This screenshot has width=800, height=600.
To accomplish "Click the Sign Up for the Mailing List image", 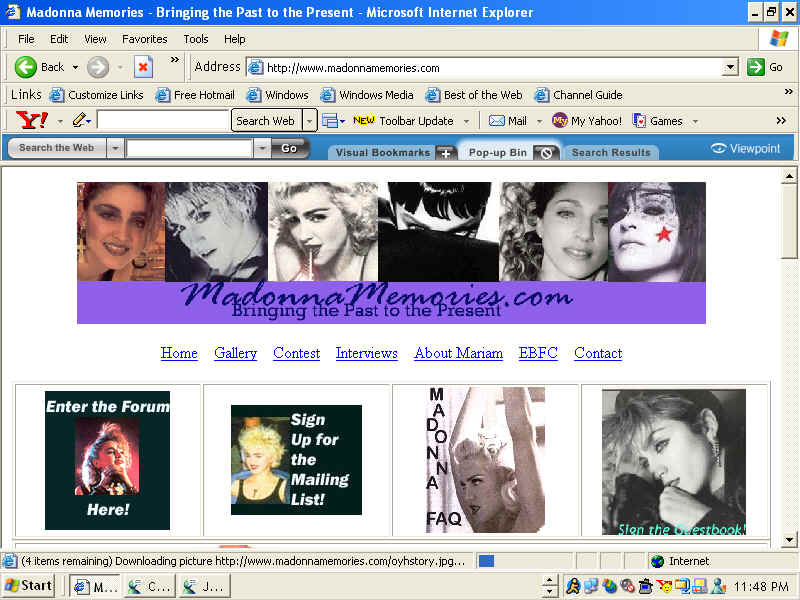I will 296,460.
